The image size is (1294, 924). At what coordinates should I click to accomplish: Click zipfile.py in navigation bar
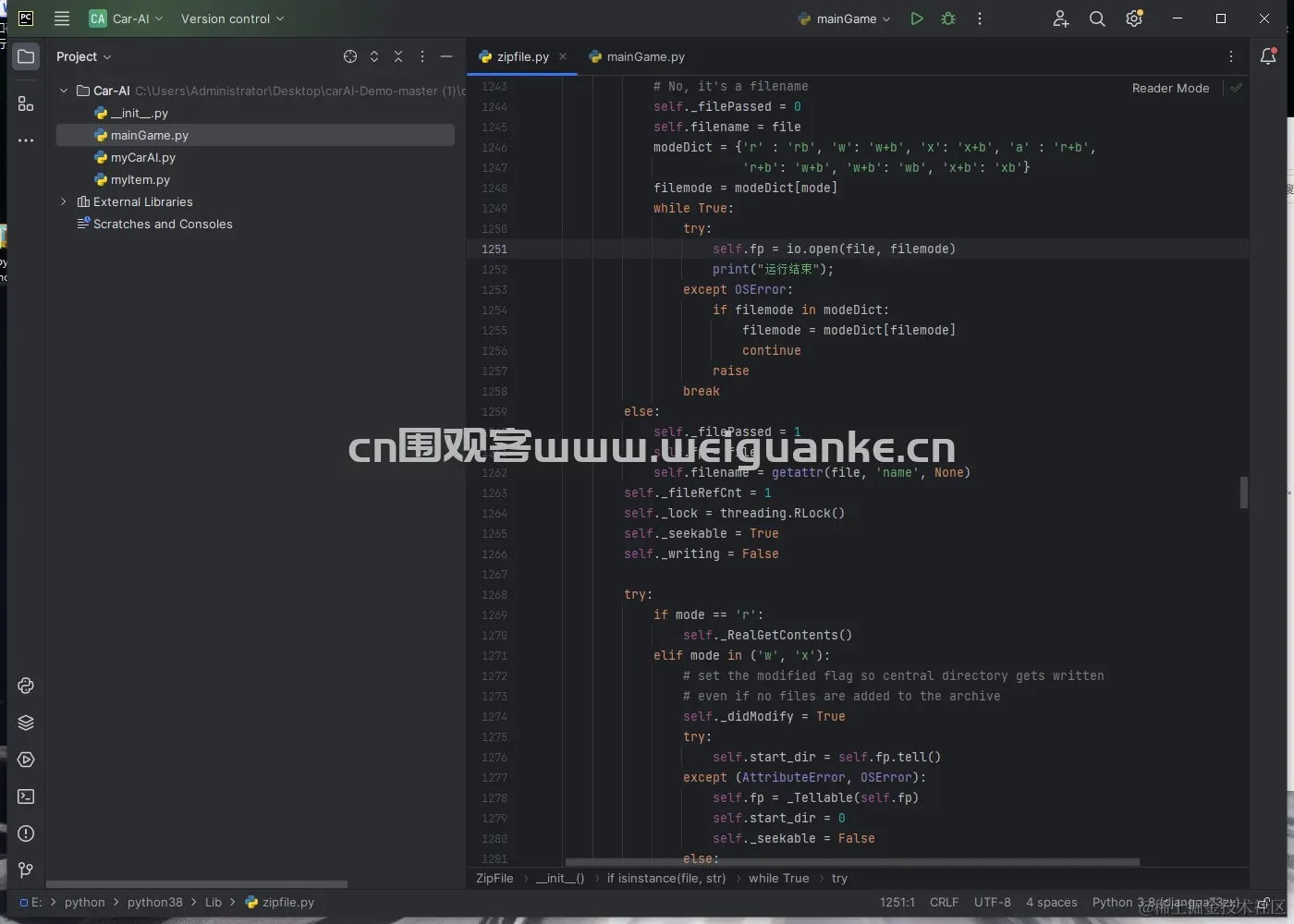[280, 902]
